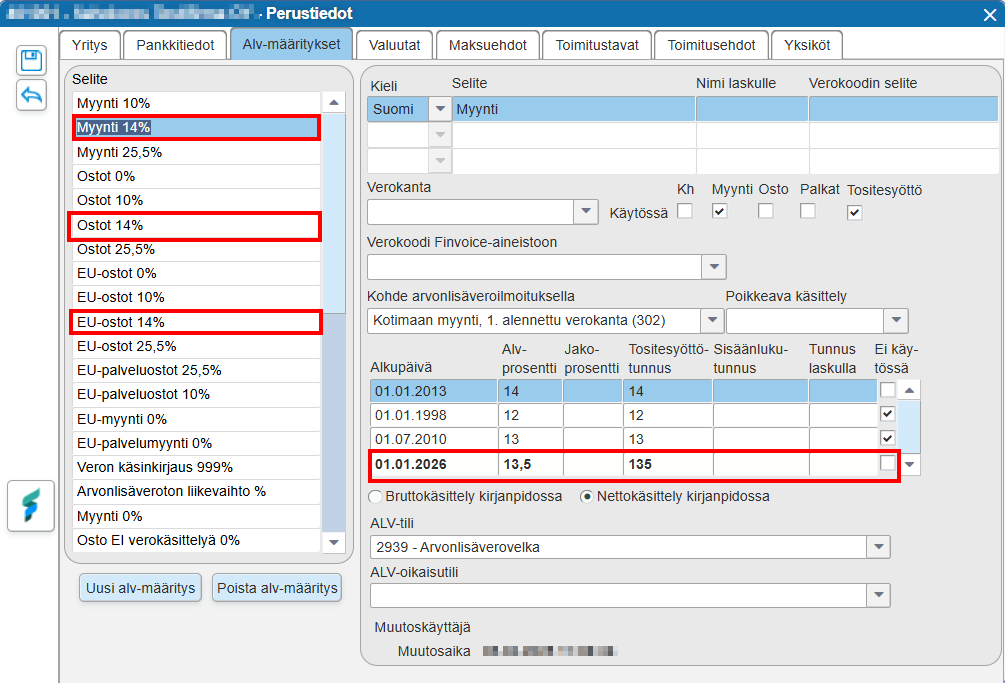Toggle the Kh checkbox
1005x683 pixels.
coord(685,211)
